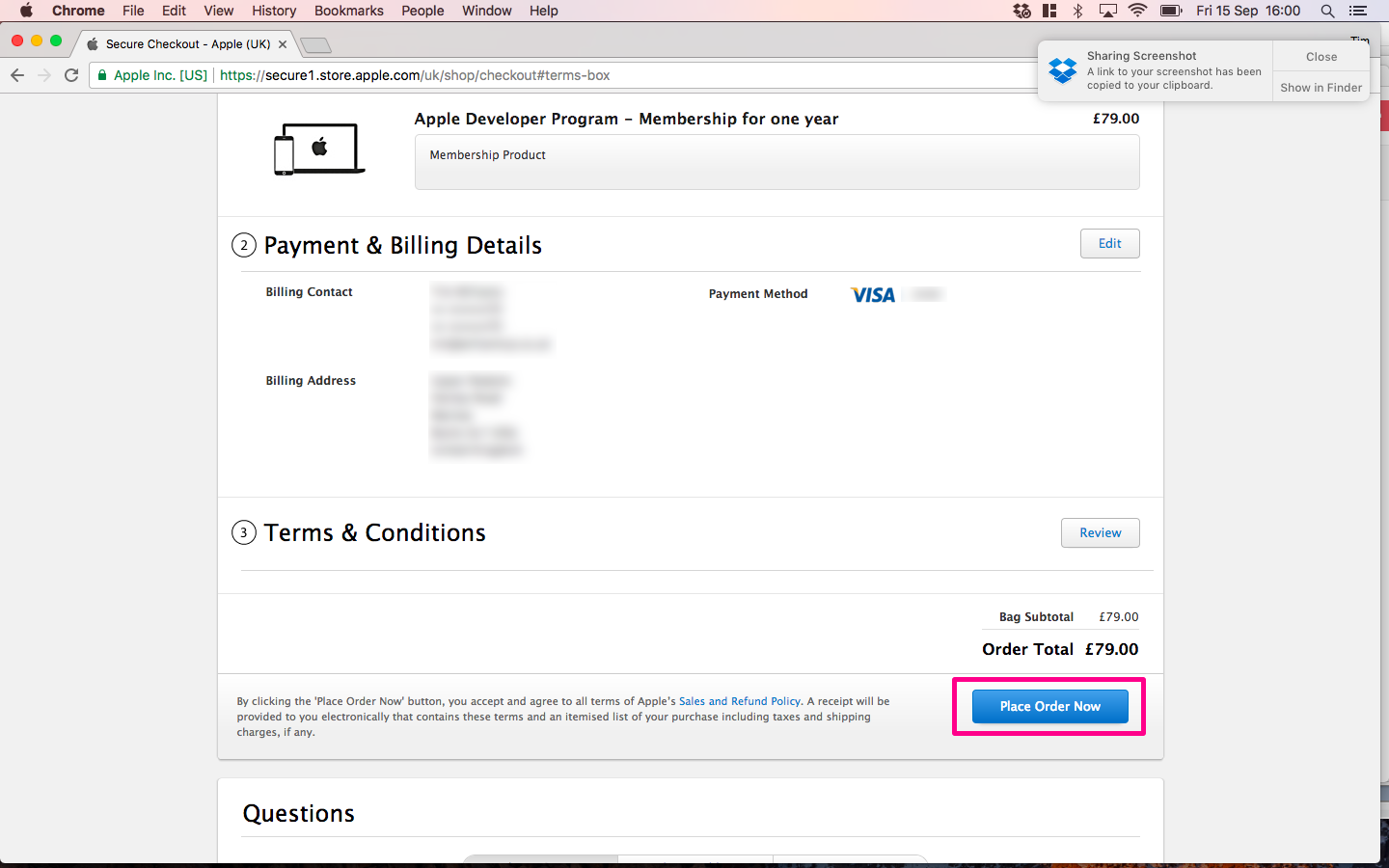1389x868 pixels.
Task: Click the battery status icon
Action: (x=1171, y=11)
